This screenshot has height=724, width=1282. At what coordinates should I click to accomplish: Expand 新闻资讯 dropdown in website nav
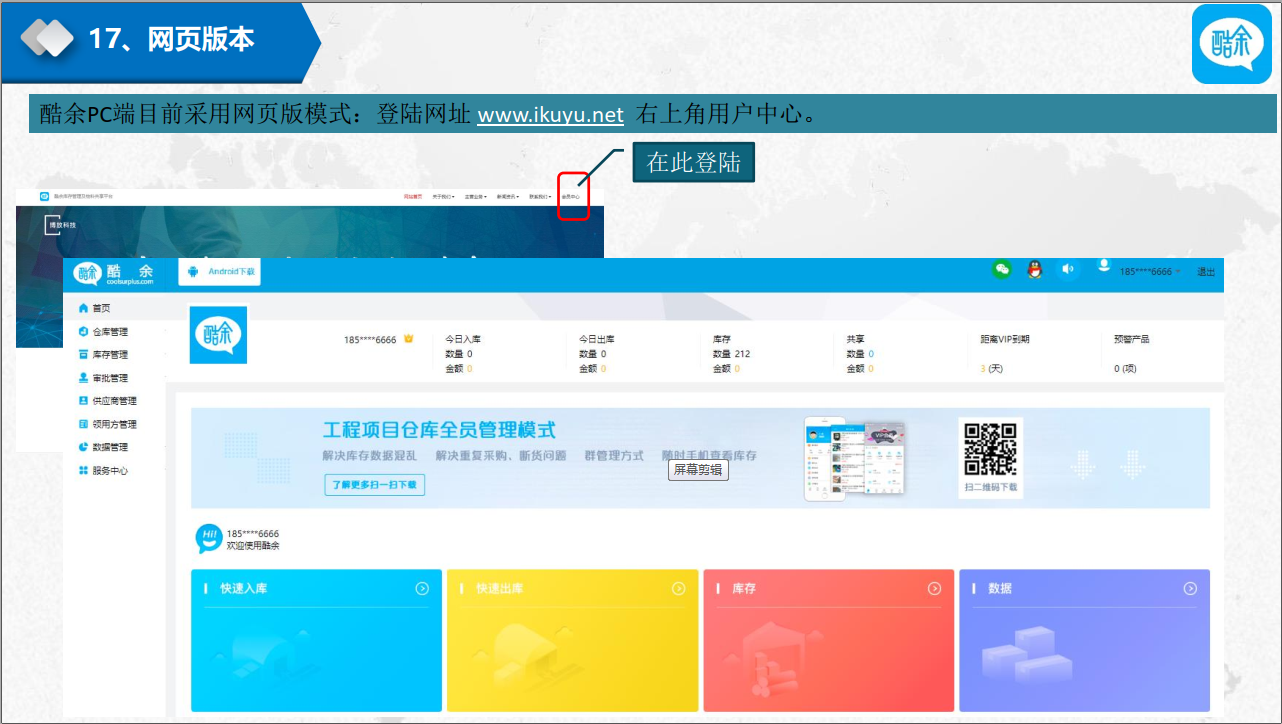tap(508, 197)
